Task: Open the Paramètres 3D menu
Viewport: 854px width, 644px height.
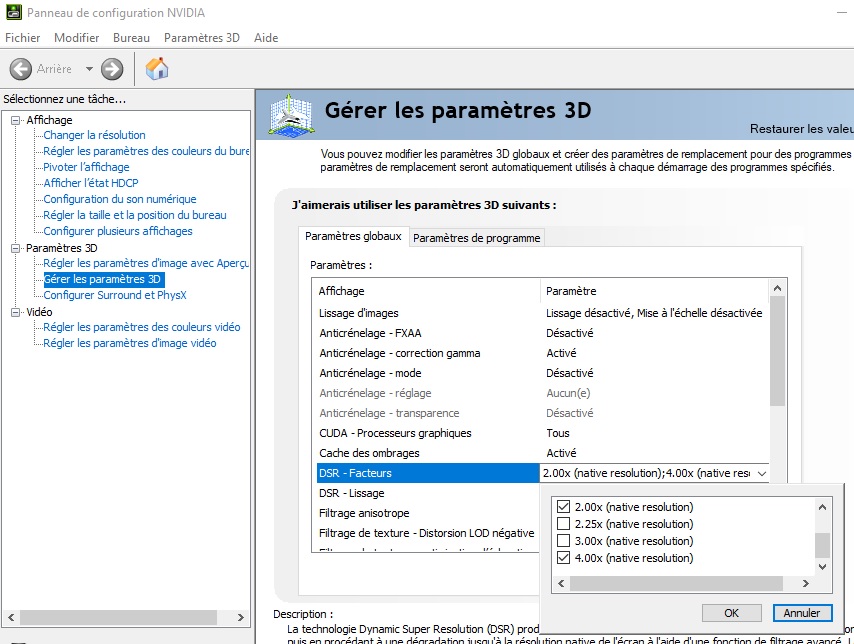Action: coord(202,38)
